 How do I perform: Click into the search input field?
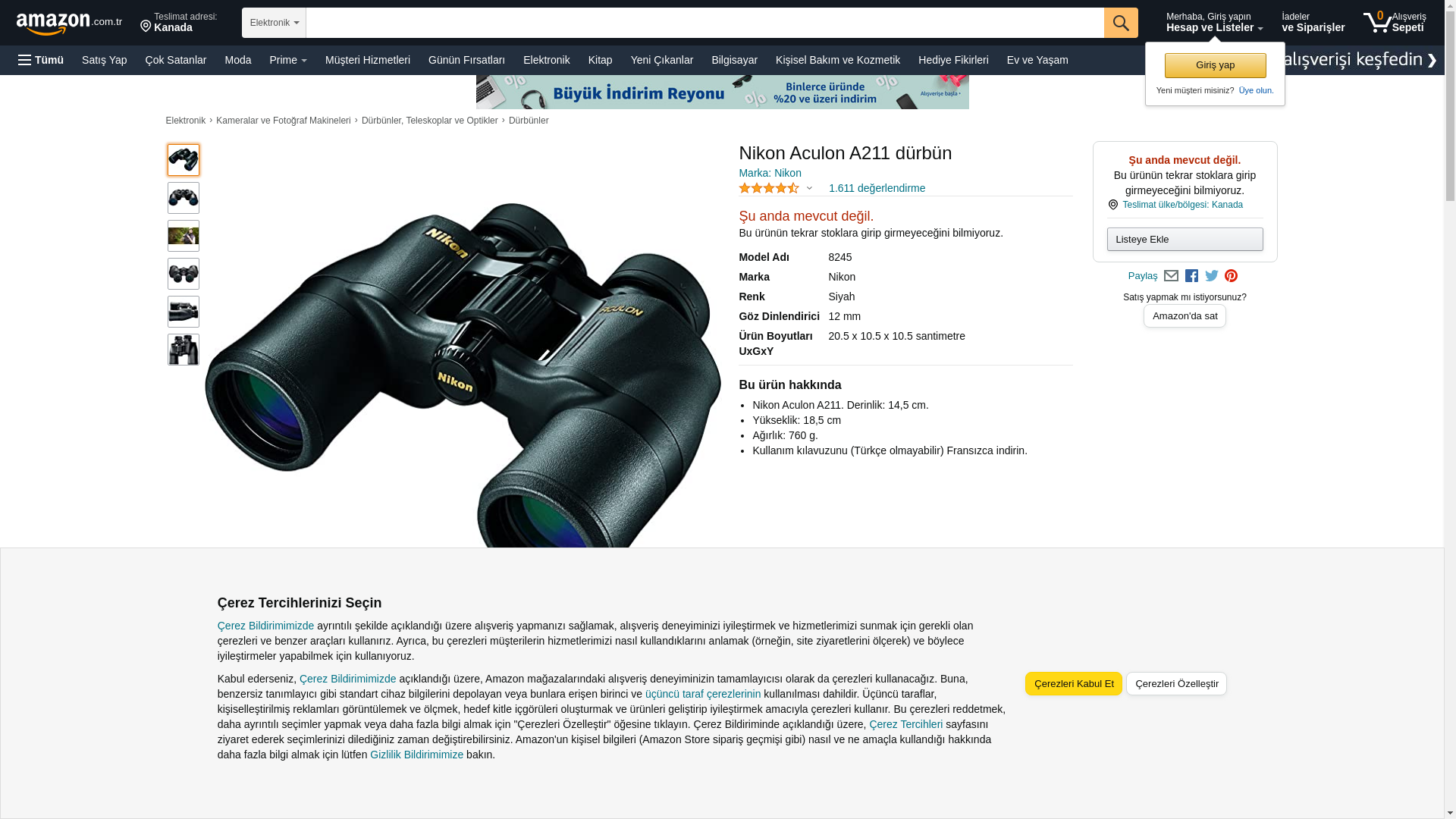(704, 23)
